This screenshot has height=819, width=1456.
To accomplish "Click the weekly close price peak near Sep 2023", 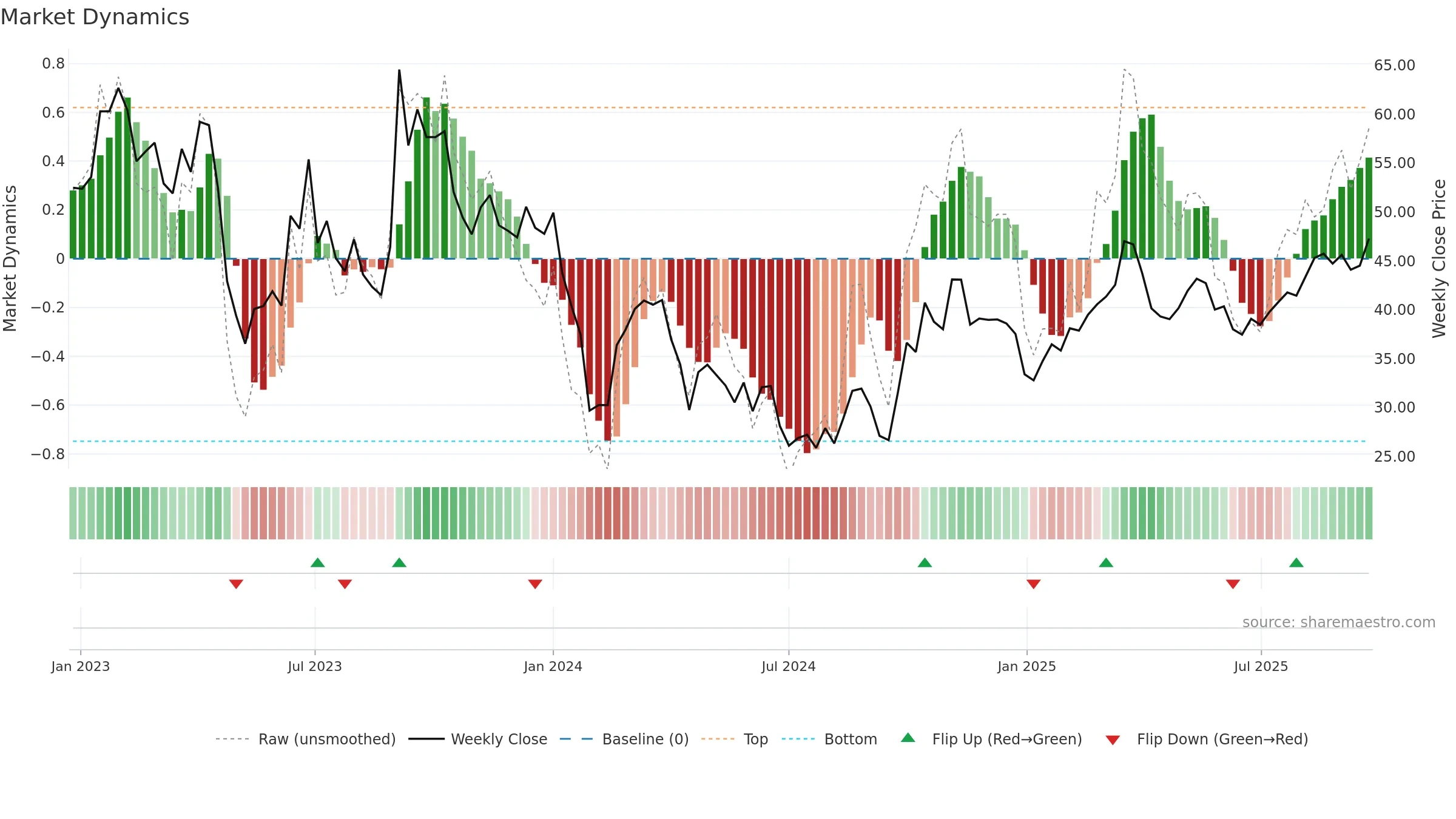I will pos(399,70).
